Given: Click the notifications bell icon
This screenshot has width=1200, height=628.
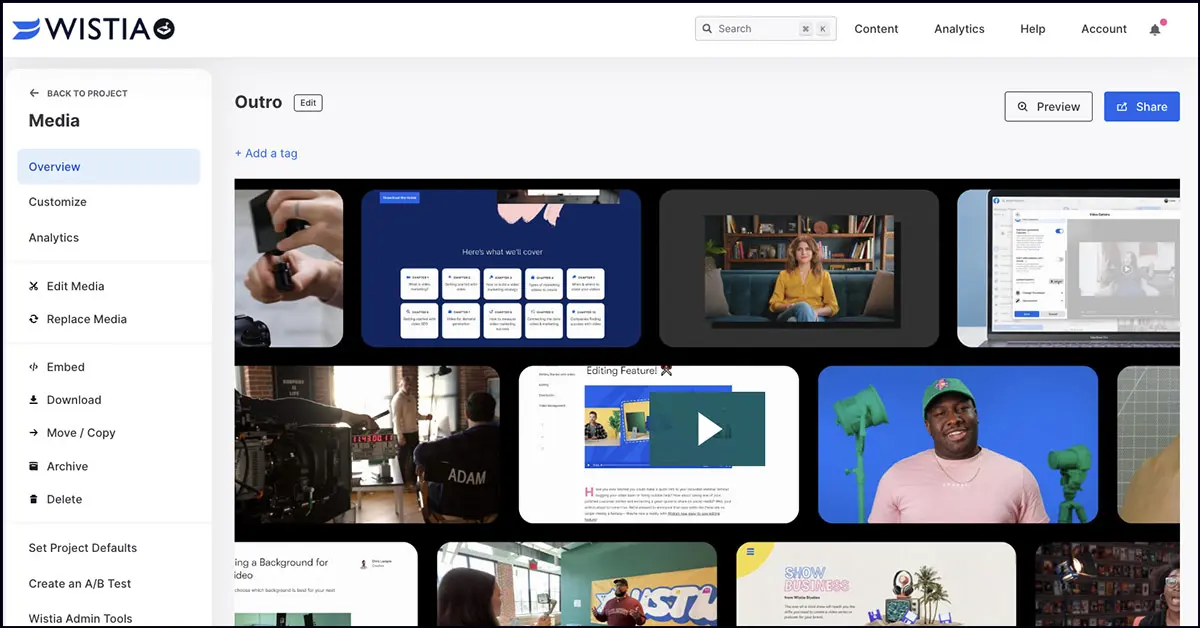Looking at the screenshot, I should pyautogui.click(x=1155, y=30).
